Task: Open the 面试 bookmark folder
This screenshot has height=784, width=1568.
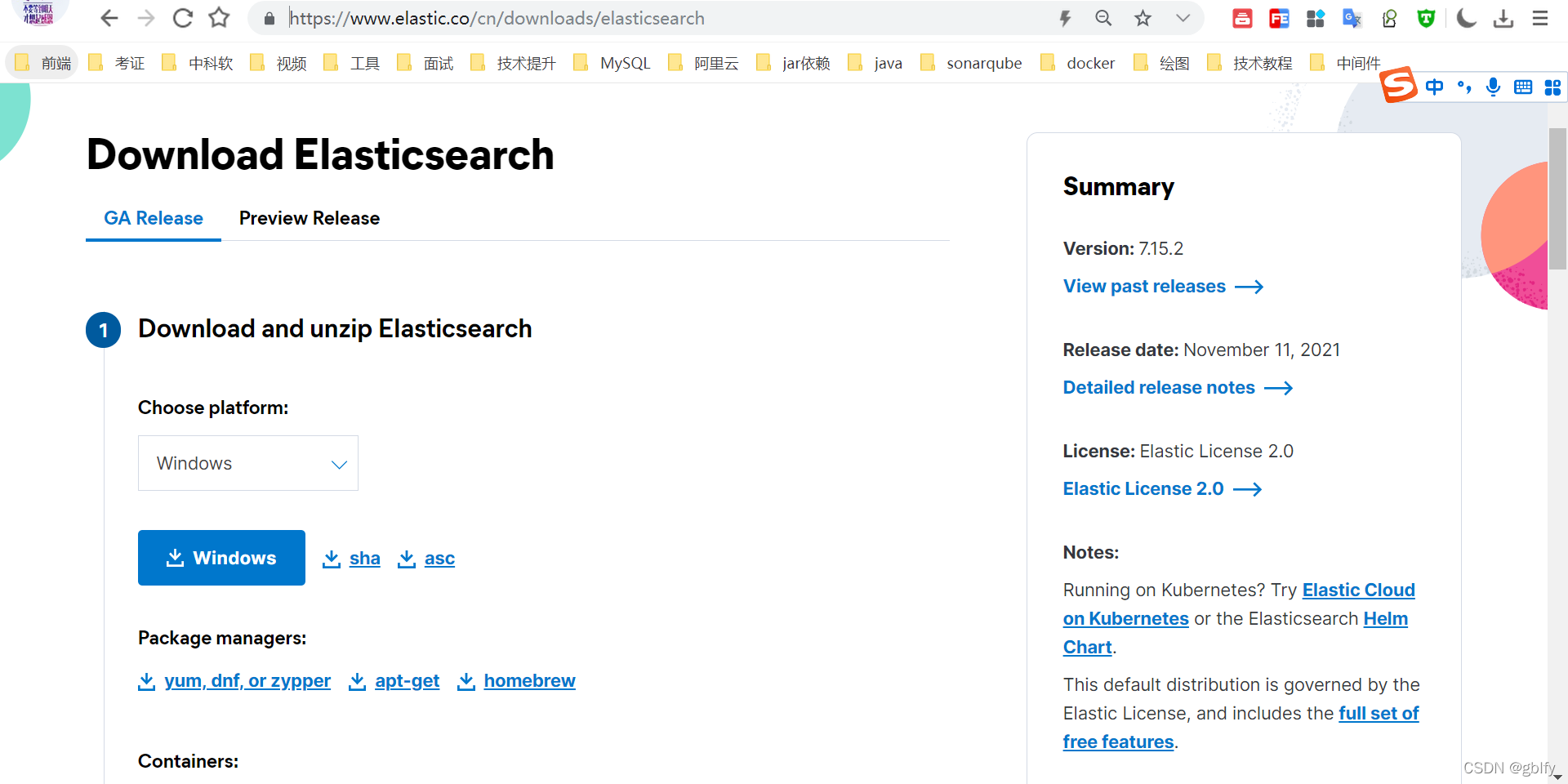Action: click(x=425, y=63)
